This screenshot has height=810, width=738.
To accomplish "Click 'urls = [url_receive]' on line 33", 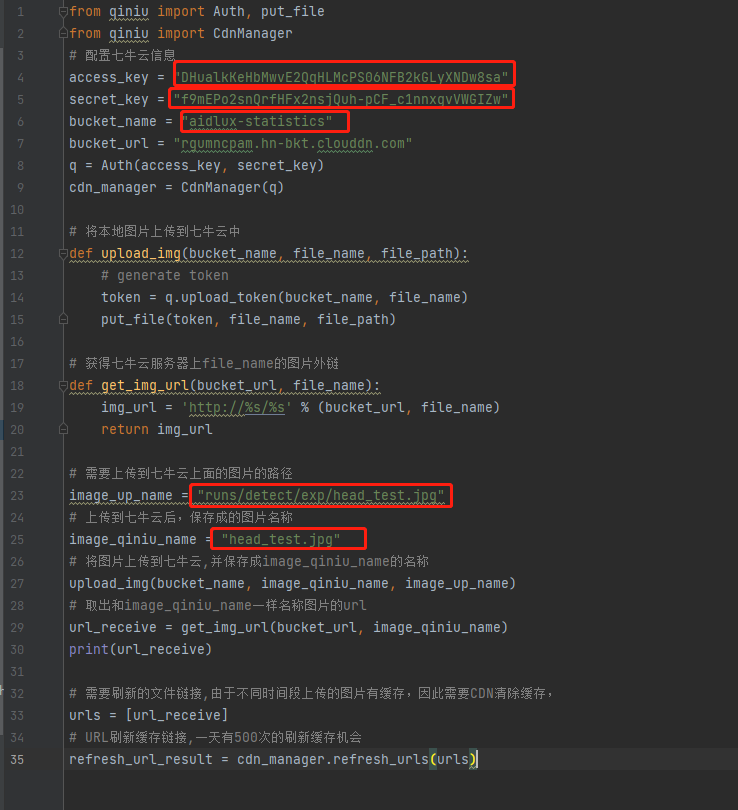I will click(x=149, y=715).
